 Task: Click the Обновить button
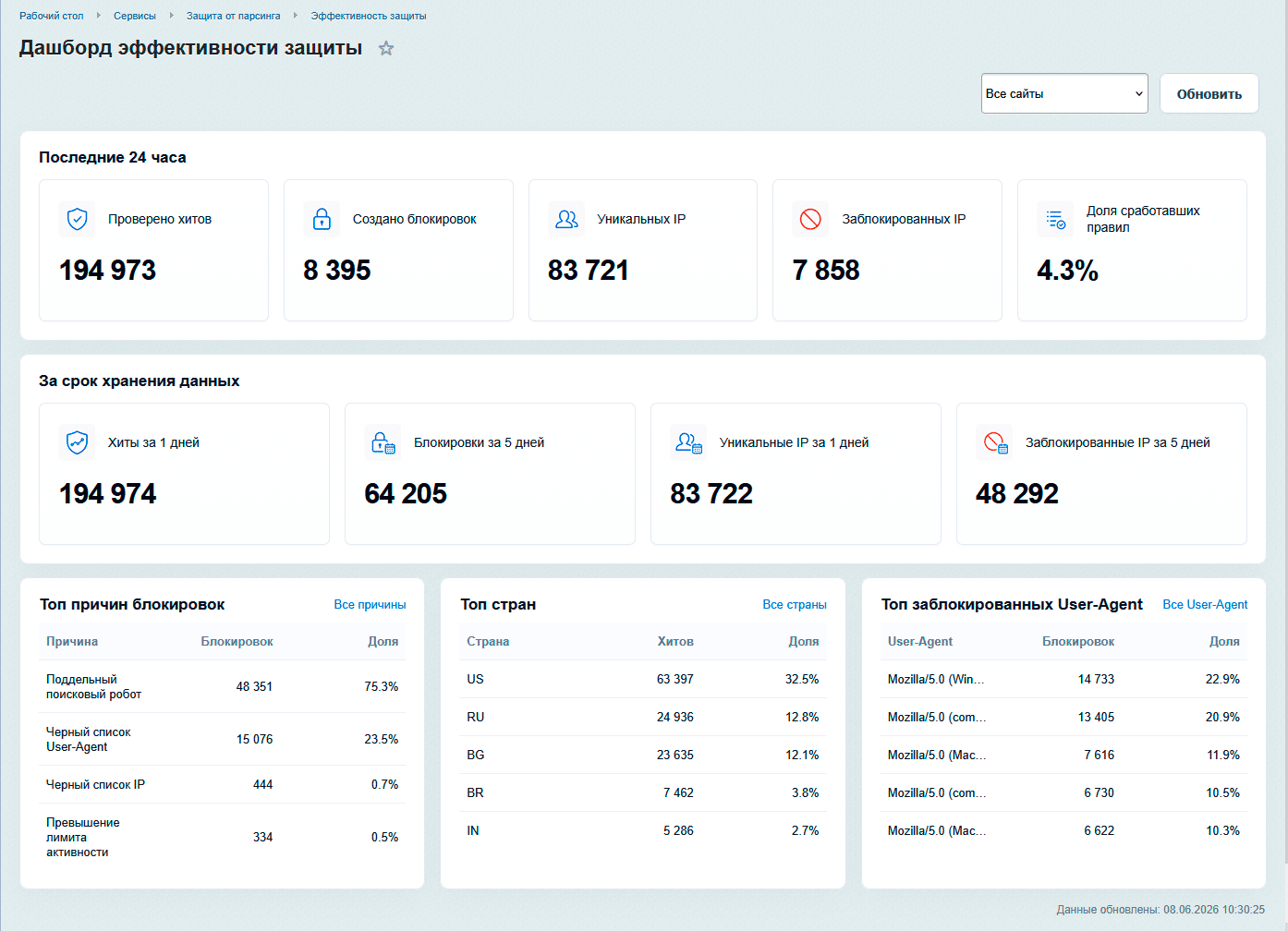point(1209,93)
